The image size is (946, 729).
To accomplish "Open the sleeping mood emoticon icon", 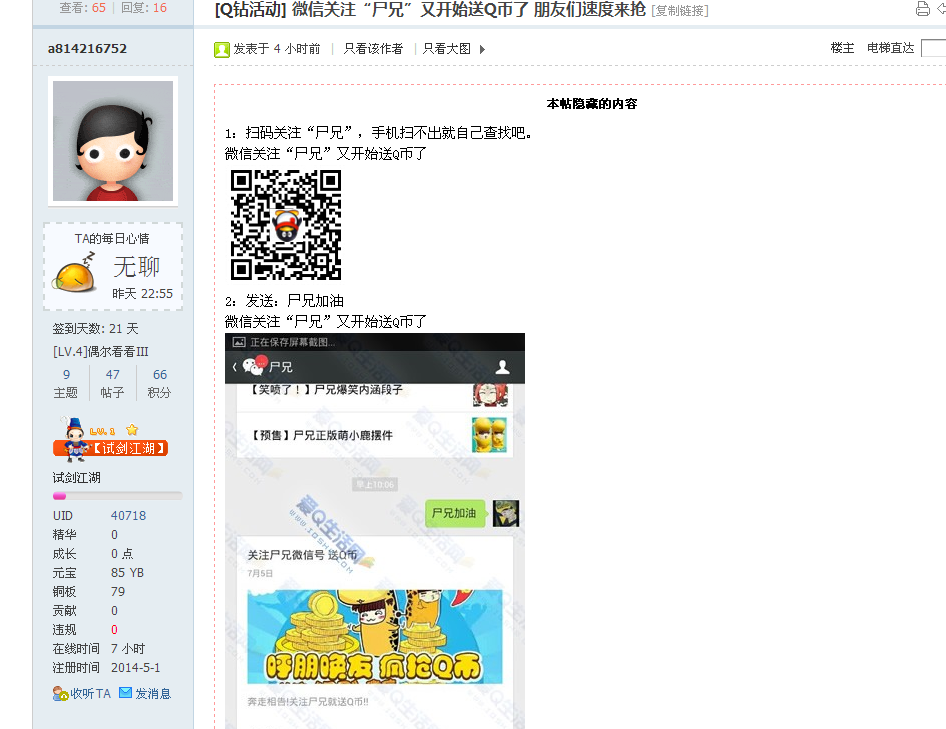I will [75, 273].
